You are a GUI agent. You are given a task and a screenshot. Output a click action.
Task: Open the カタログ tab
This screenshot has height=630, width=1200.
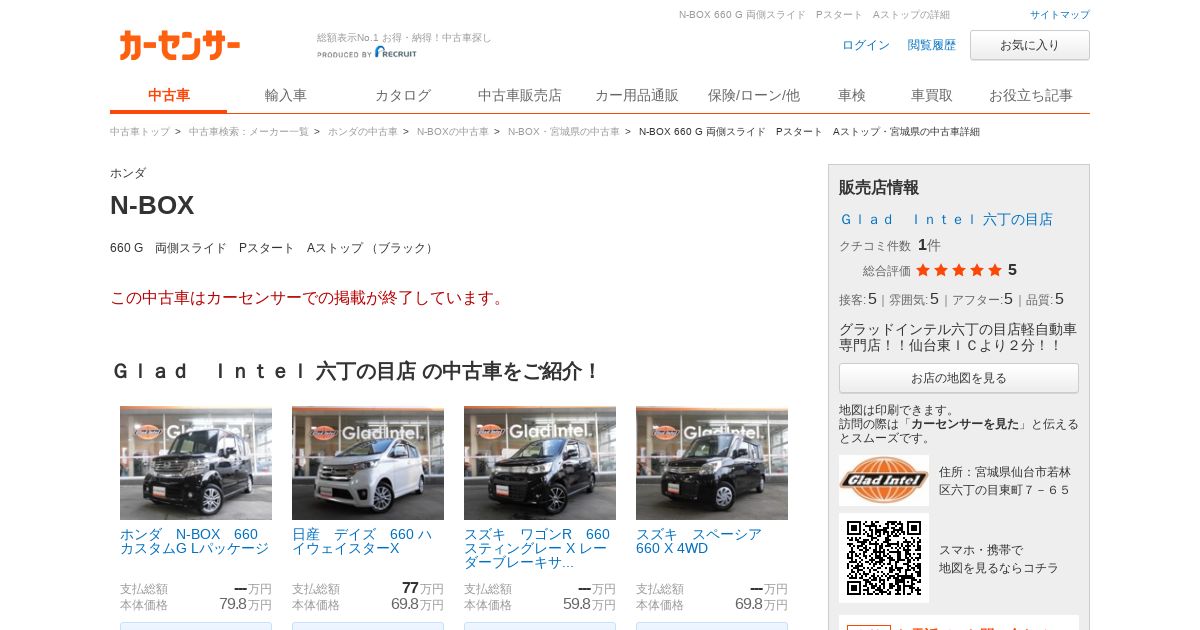point(403,96)
